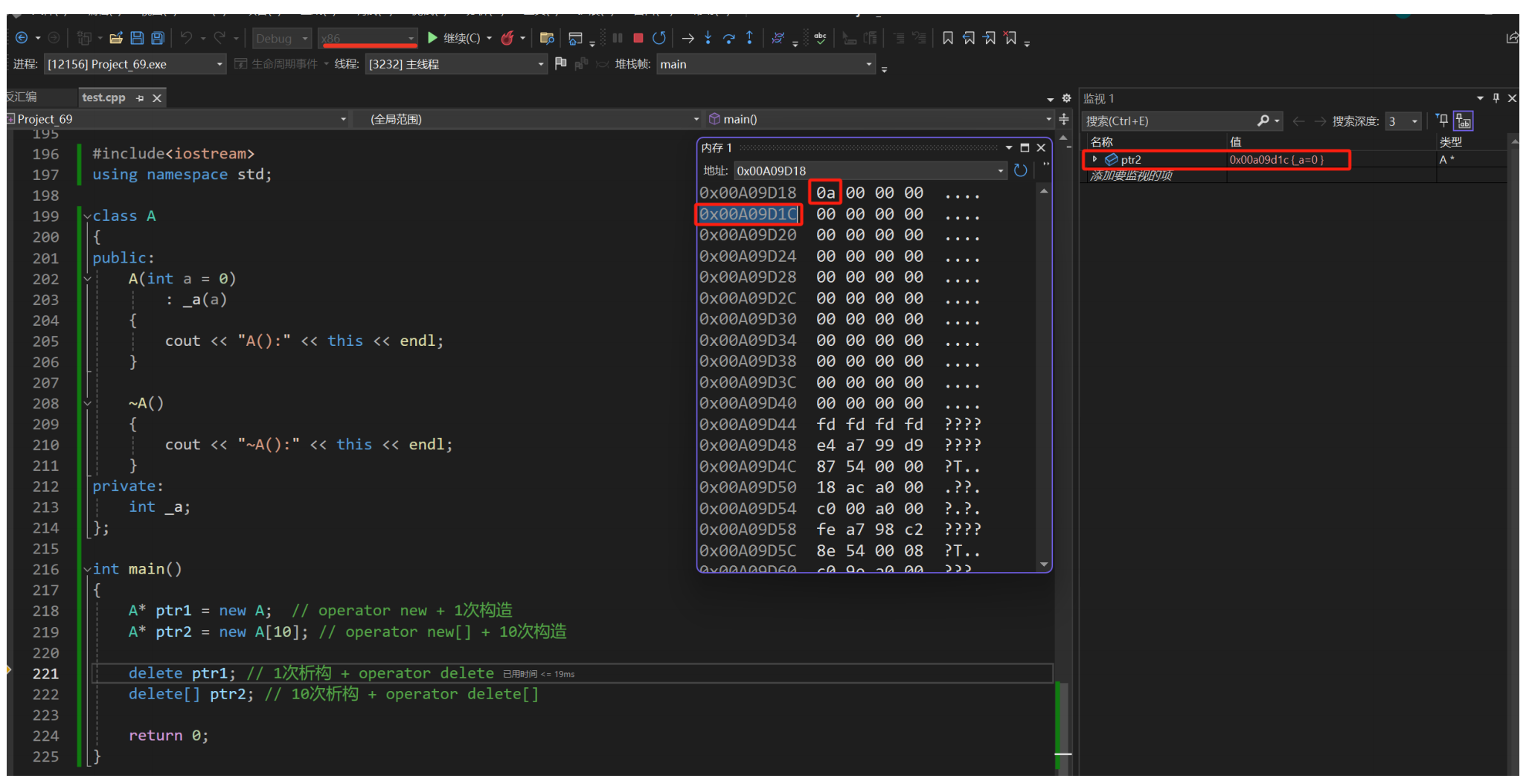
Task: Click the Type column header in the Watch 1 panel
Action: coord(1471,141)
